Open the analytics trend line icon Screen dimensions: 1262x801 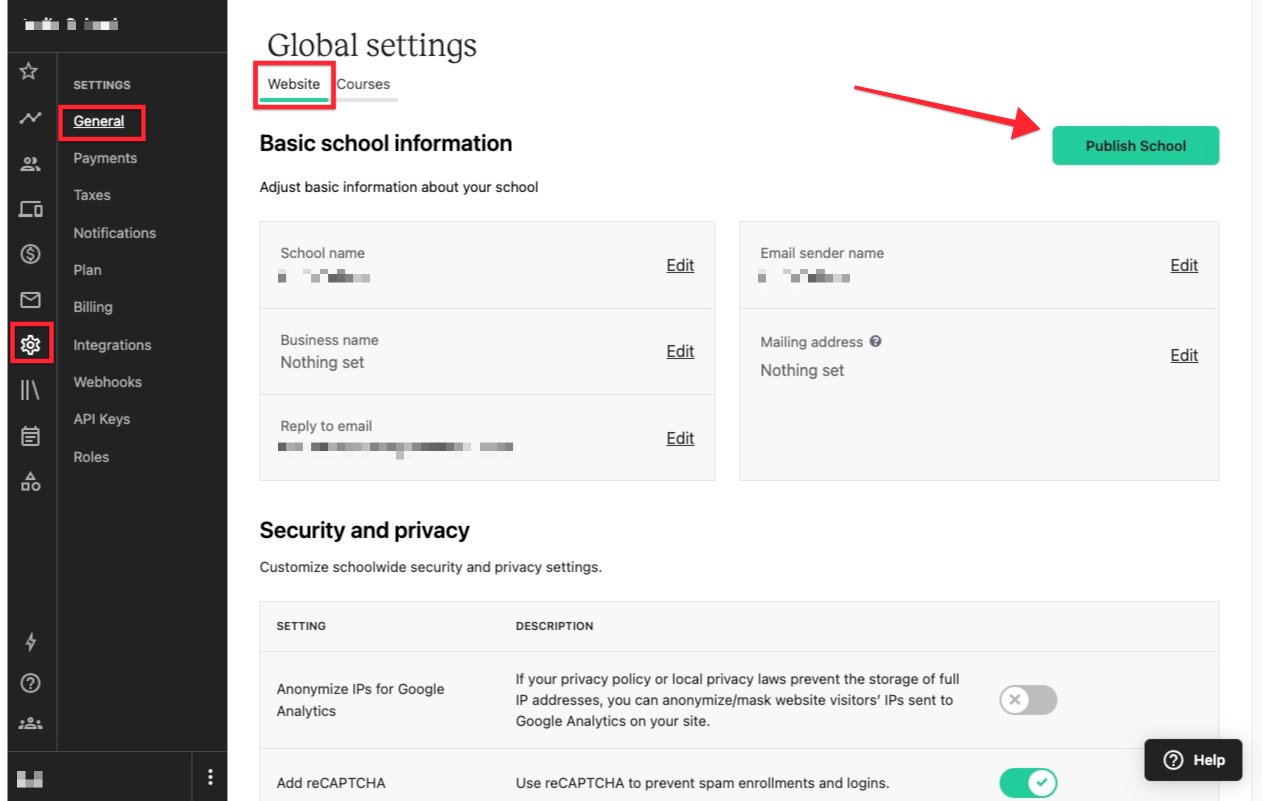30,118
